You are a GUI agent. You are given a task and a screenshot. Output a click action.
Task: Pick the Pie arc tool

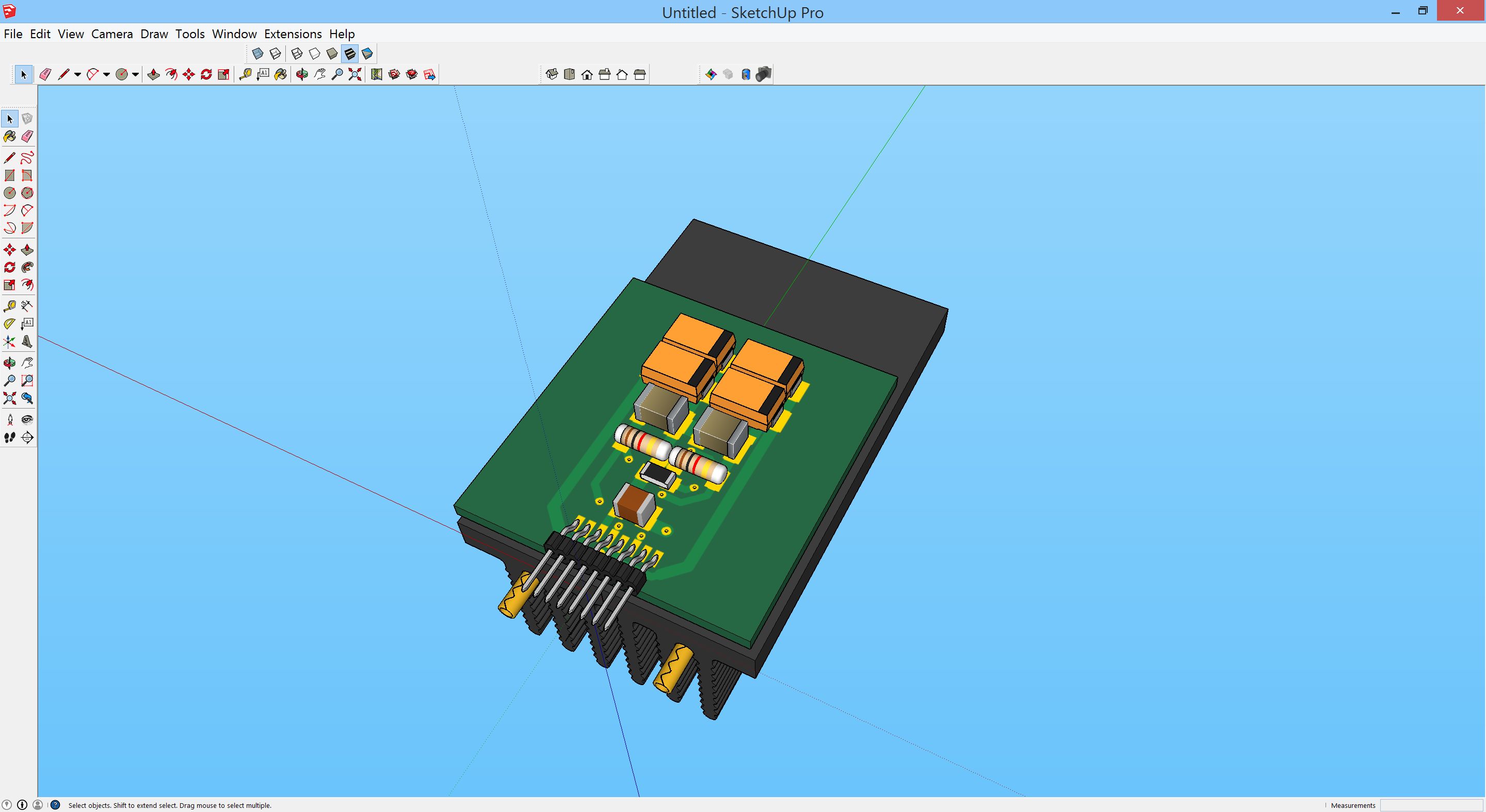[26, 228]
